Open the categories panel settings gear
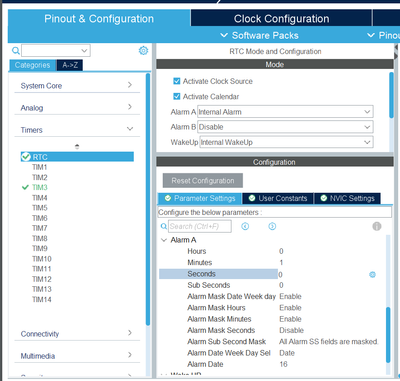This screenshot has width=400, height=381. tap(143, 51)
